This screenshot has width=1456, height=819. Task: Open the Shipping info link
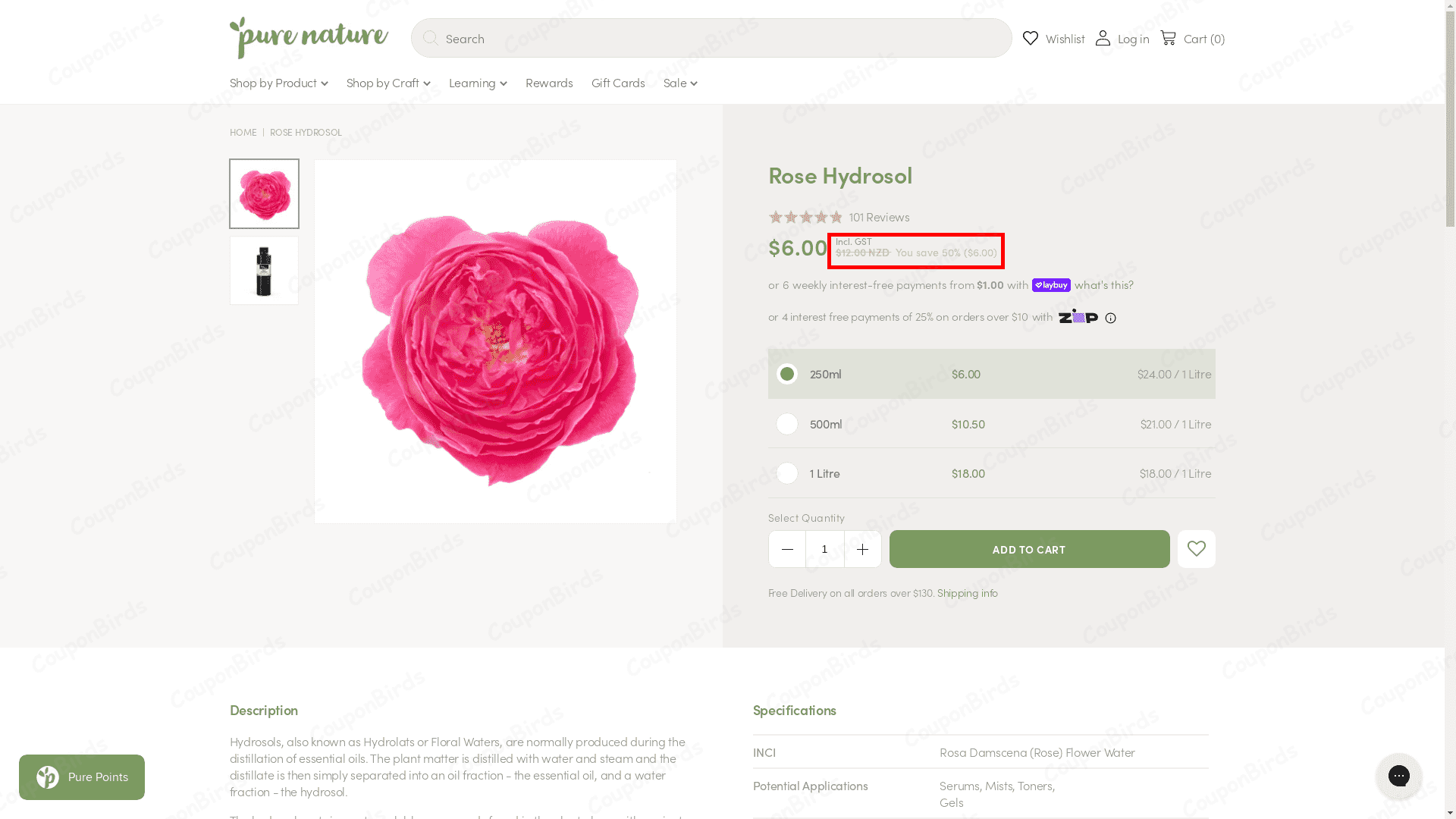tap(967, 593)
